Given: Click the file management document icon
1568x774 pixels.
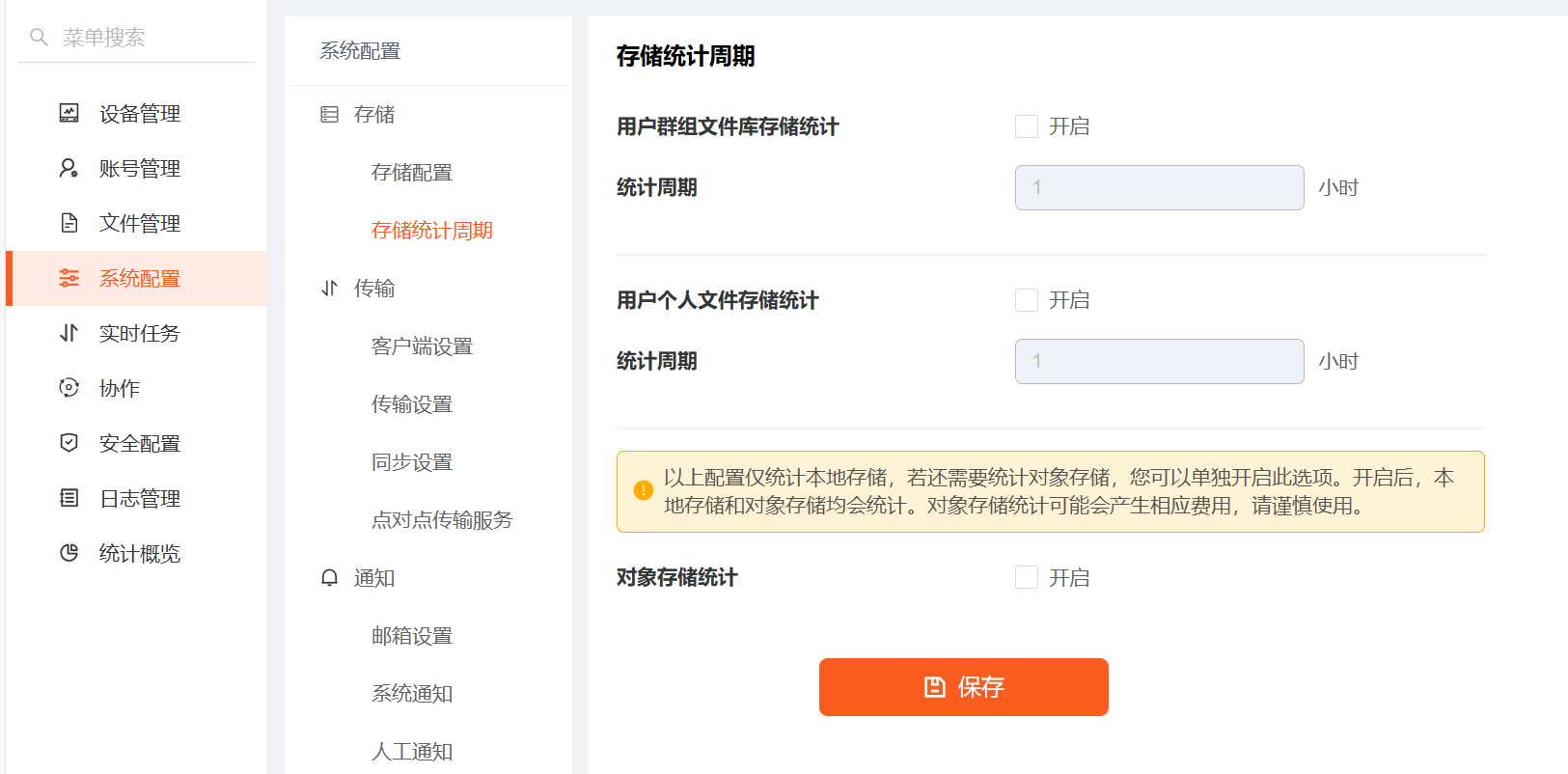Looking at the screenshot, I should [69, 223].
